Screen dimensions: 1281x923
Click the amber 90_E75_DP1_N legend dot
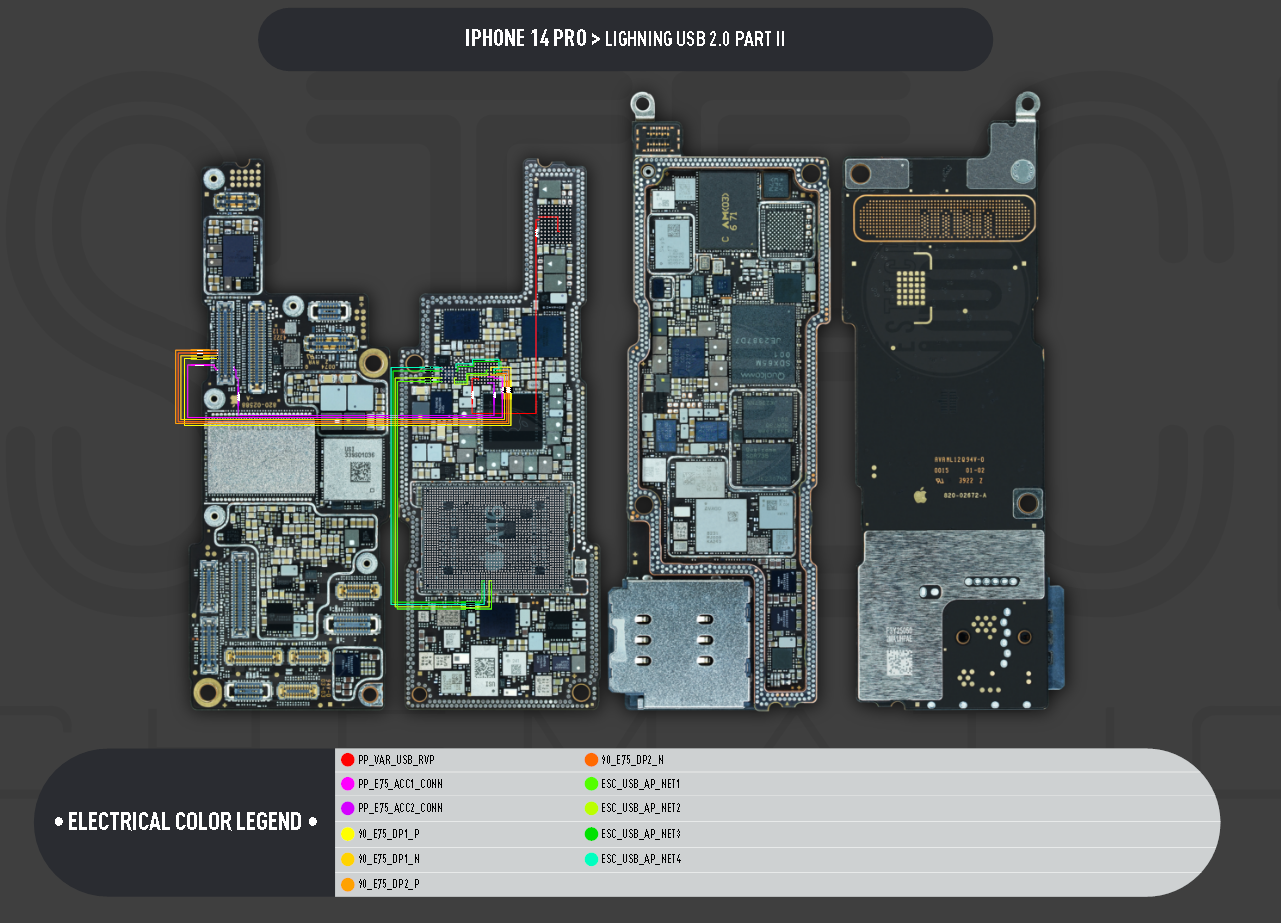[347, 859]
